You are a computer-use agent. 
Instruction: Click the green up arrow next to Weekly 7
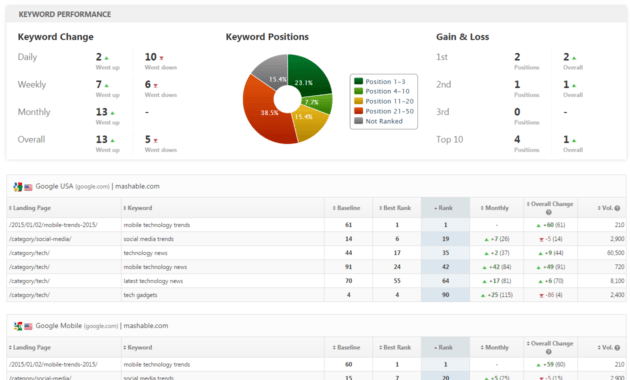click(106, 86)
